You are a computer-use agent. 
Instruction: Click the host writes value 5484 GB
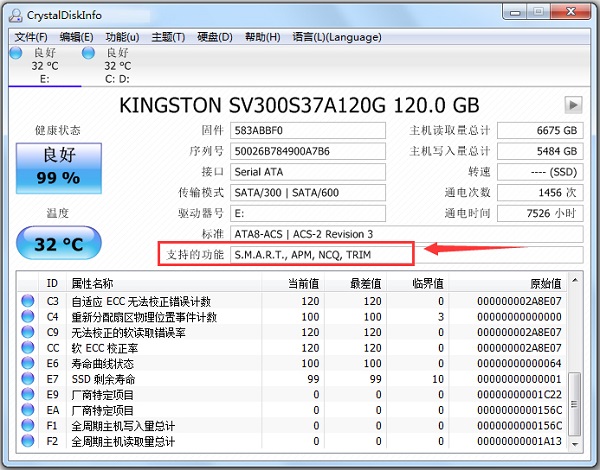(540, 151)
